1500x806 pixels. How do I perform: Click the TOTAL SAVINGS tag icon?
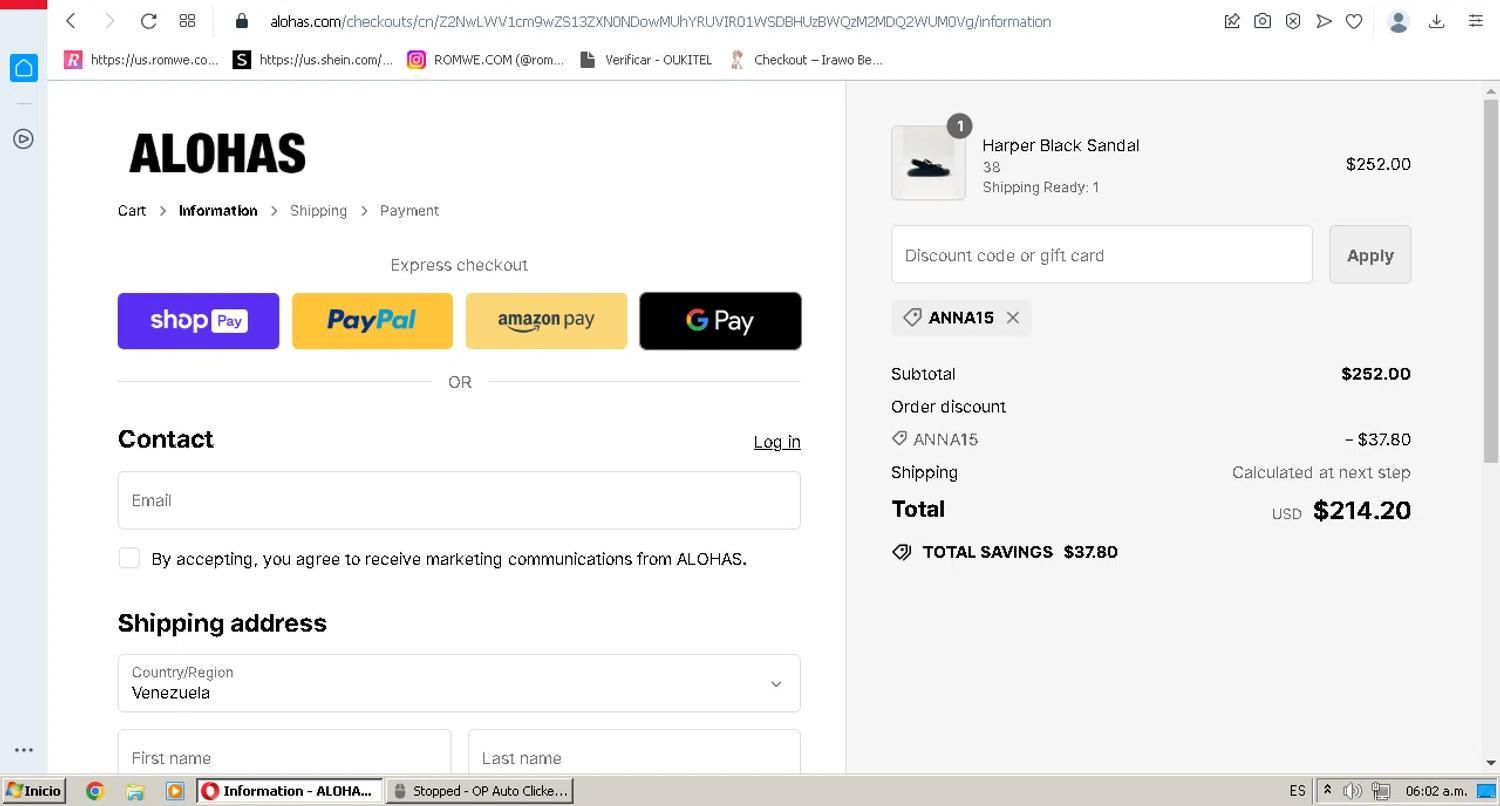pyautogui.click(x=902, y=552)
